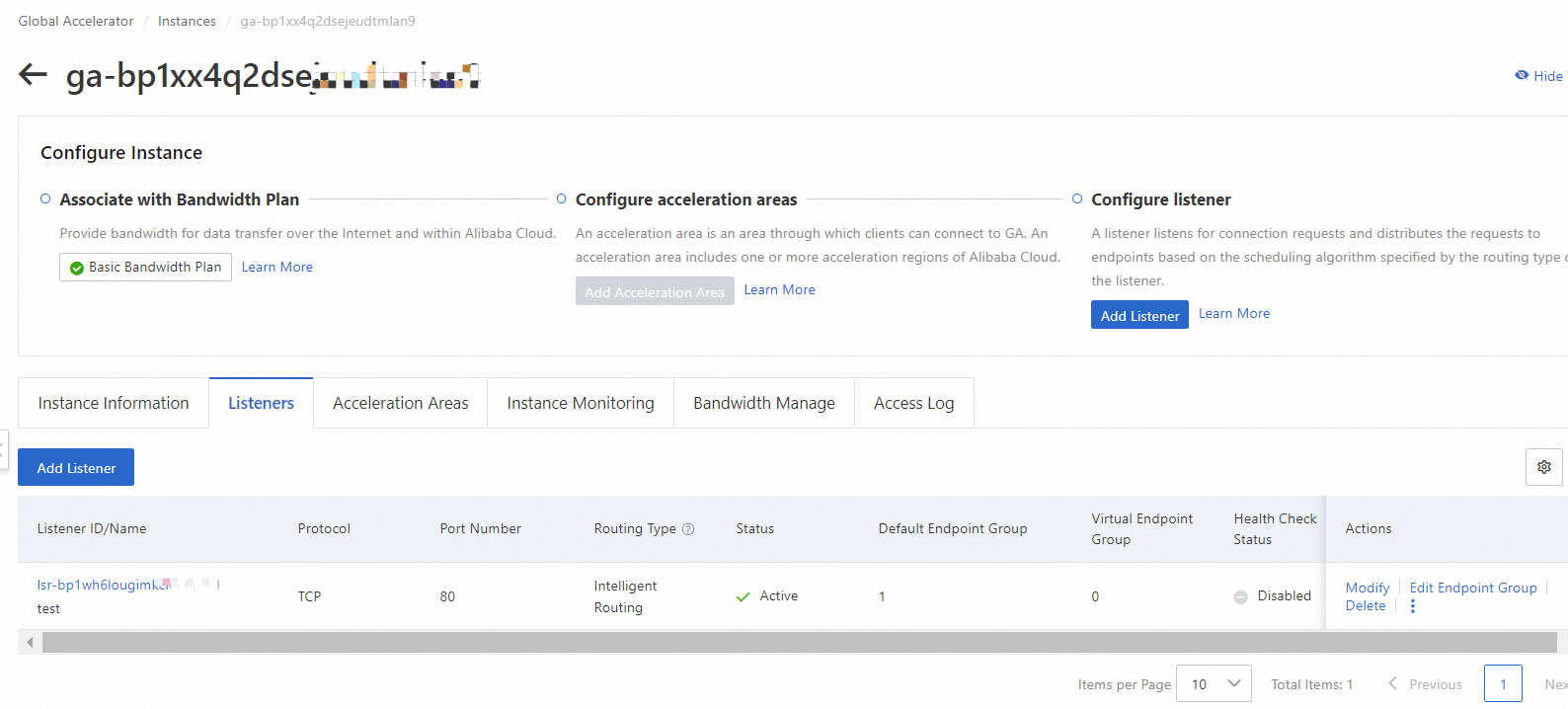Open the lsr-bp1wh6lougim listener link
Viewport: 1568px width, 709px height.
128,585
